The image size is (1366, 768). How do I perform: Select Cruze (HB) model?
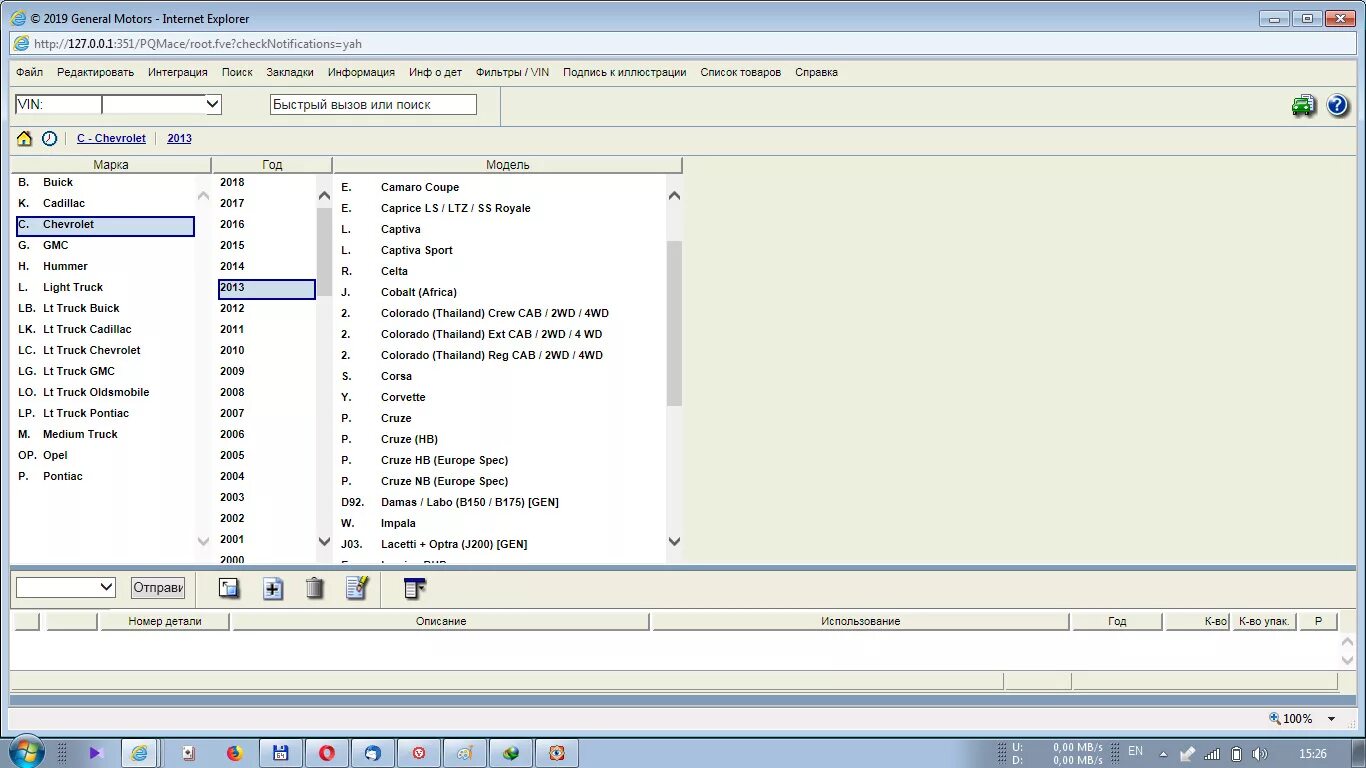(409, 439)
